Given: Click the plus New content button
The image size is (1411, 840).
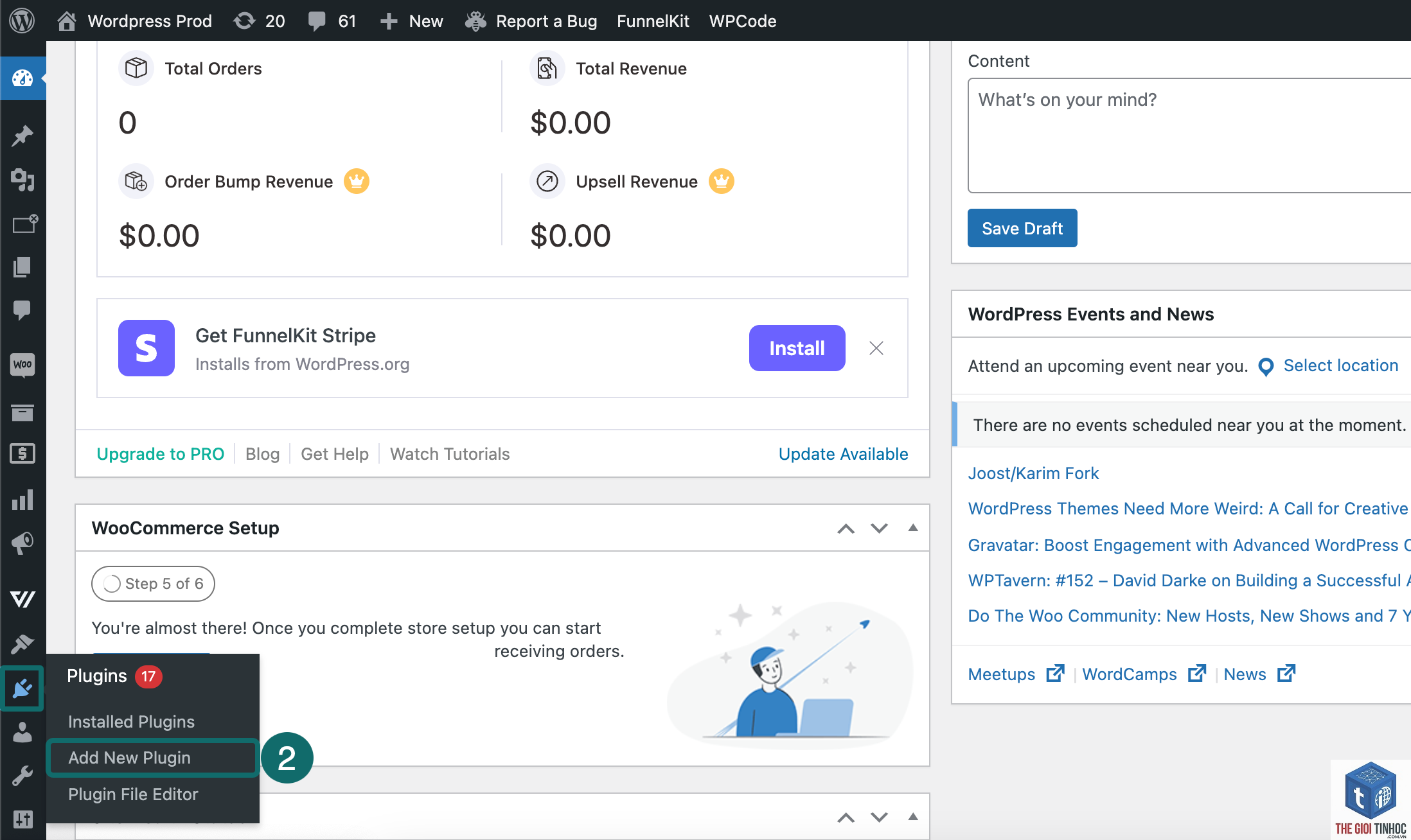Looking at the screenshot, I should (x=411, y=21).
